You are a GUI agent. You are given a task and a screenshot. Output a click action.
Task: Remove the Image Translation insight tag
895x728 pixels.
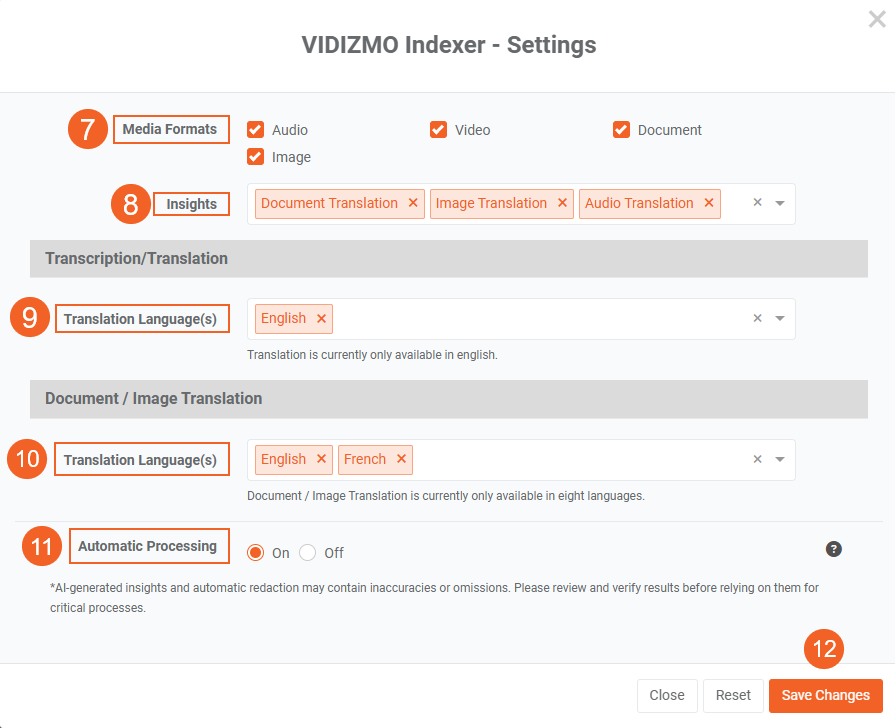562,203
